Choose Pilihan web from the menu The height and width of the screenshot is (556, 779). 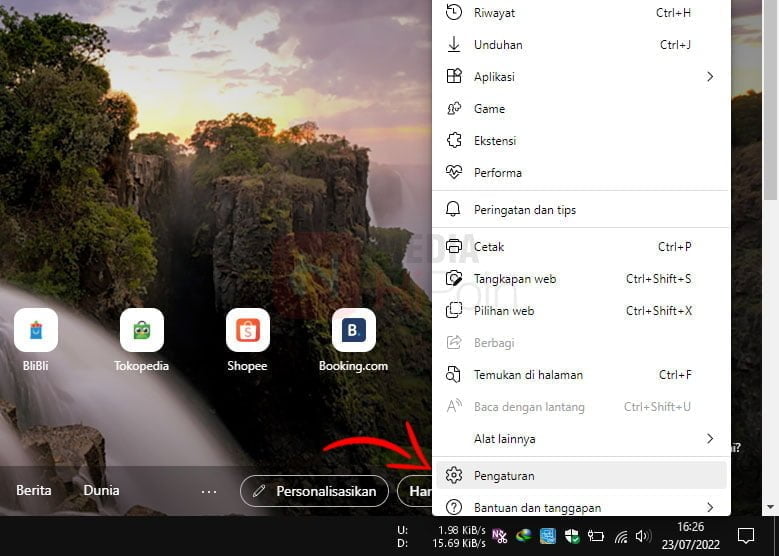coord(581,311)
